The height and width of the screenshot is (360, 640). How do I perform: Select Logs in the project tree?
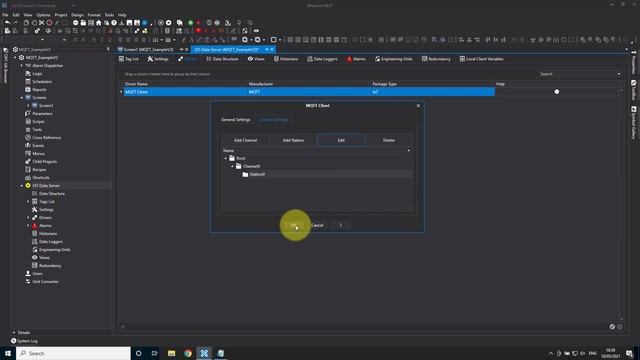(37, 73)
